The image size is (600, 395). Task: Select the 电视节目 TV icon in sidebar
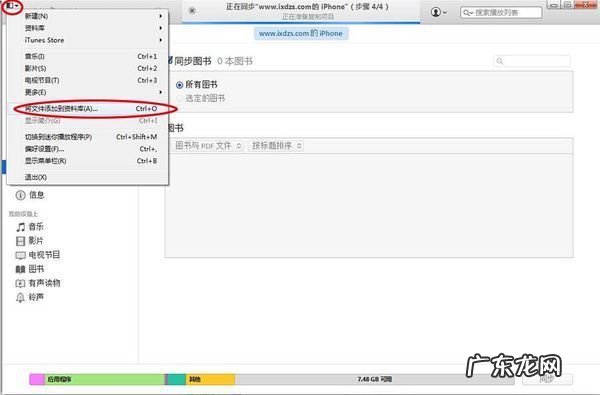(20, 255)
